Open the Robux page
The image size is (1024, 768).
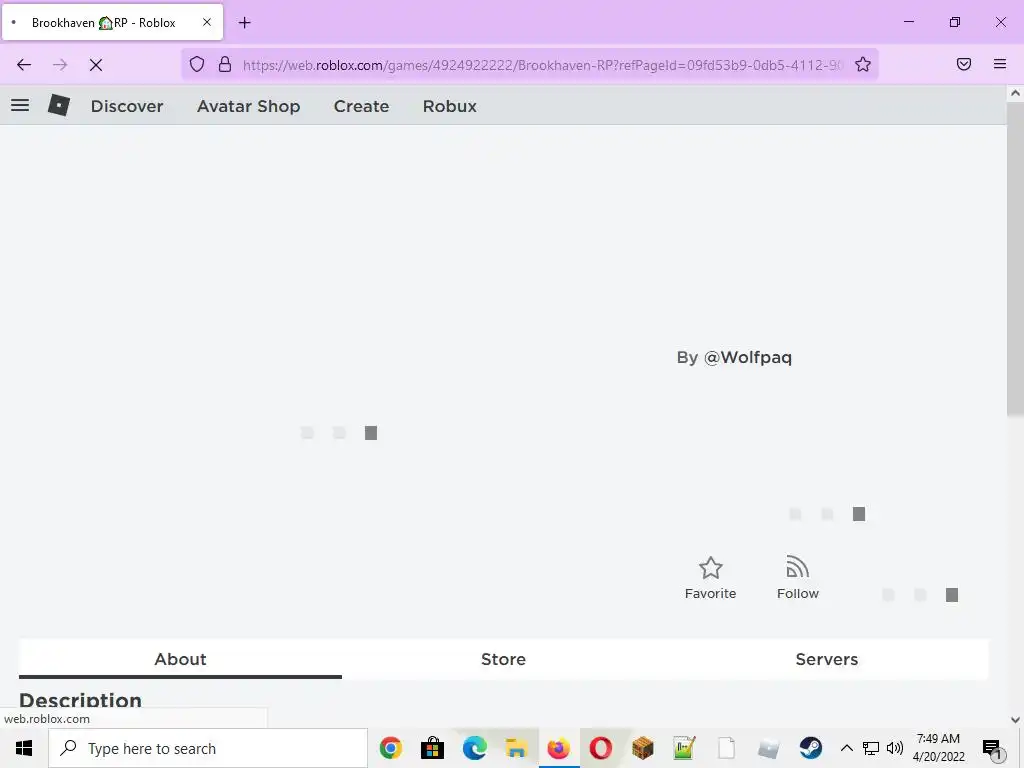pyautogui.click(x=449, y=106)
